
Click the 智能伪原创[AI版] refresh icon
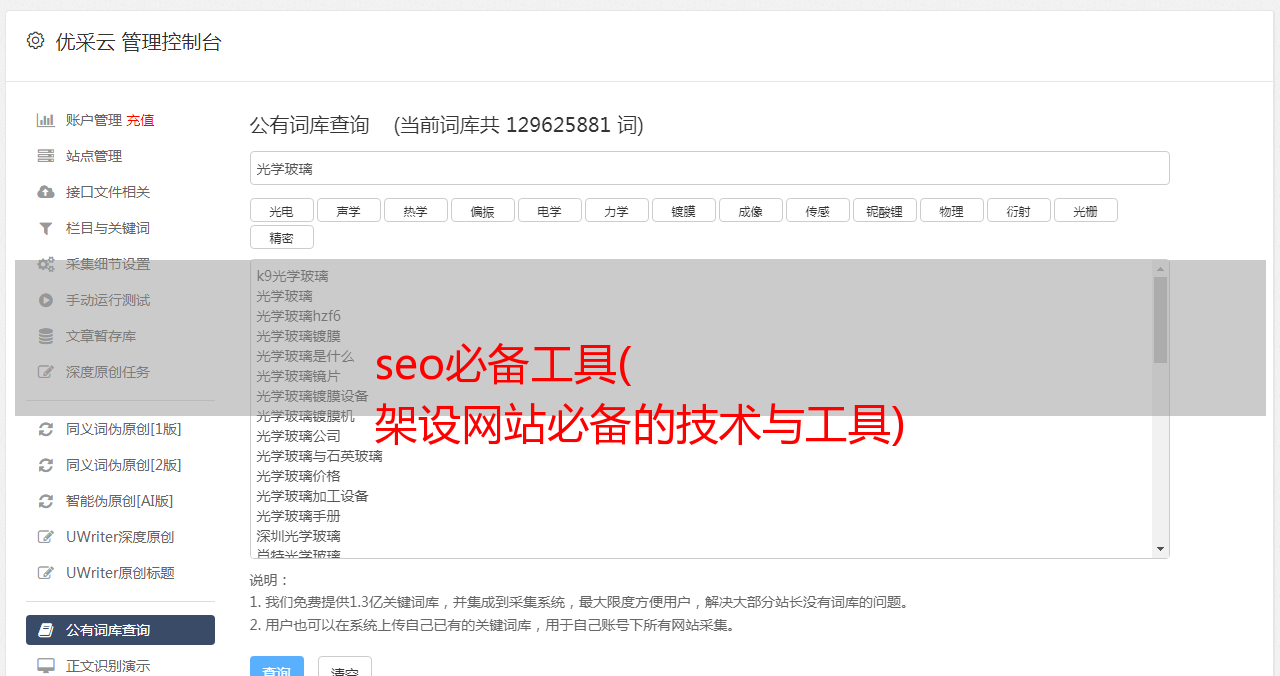pyautogui.click(x=45, y=501)
